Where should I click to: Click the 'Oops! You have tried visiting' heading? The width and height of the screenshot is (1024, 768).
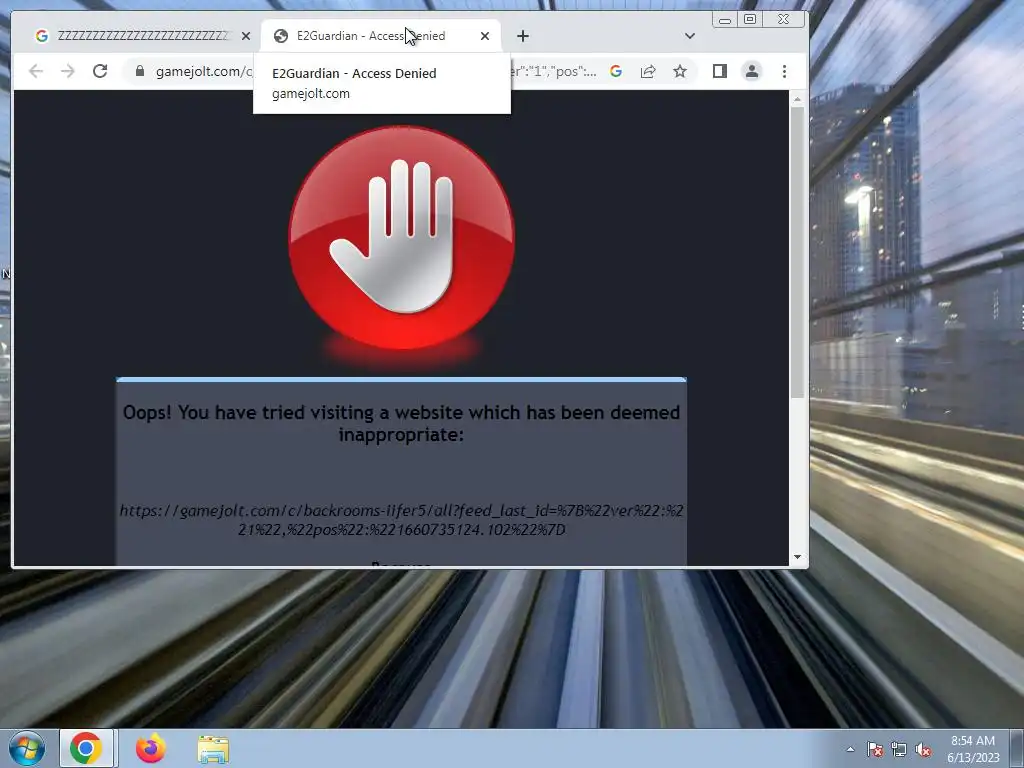pyautogui.click(x=402, y=423)
